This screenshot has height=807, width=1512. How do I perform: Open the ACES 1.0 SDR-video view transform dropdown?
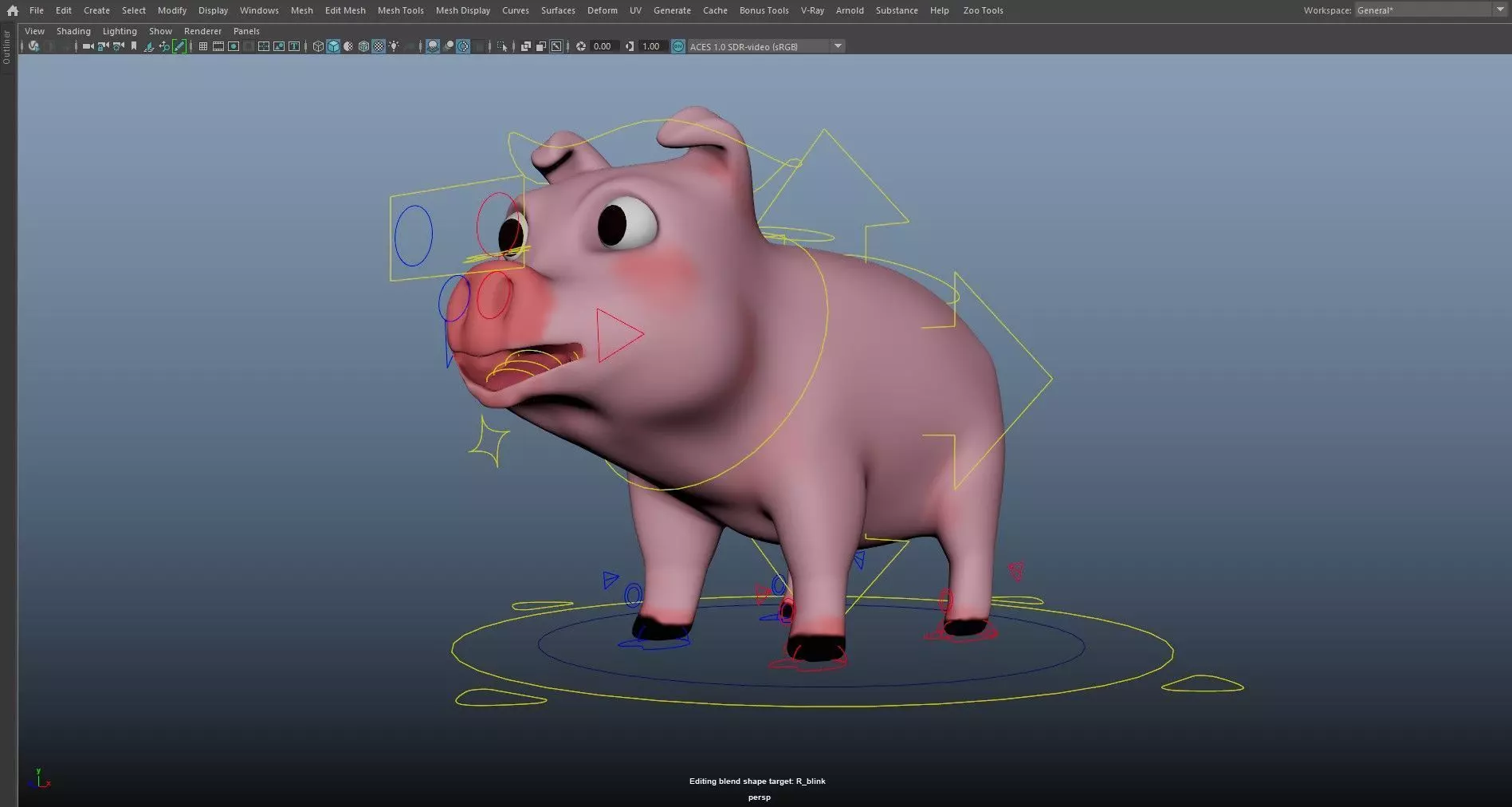click(x=766, y=46)
